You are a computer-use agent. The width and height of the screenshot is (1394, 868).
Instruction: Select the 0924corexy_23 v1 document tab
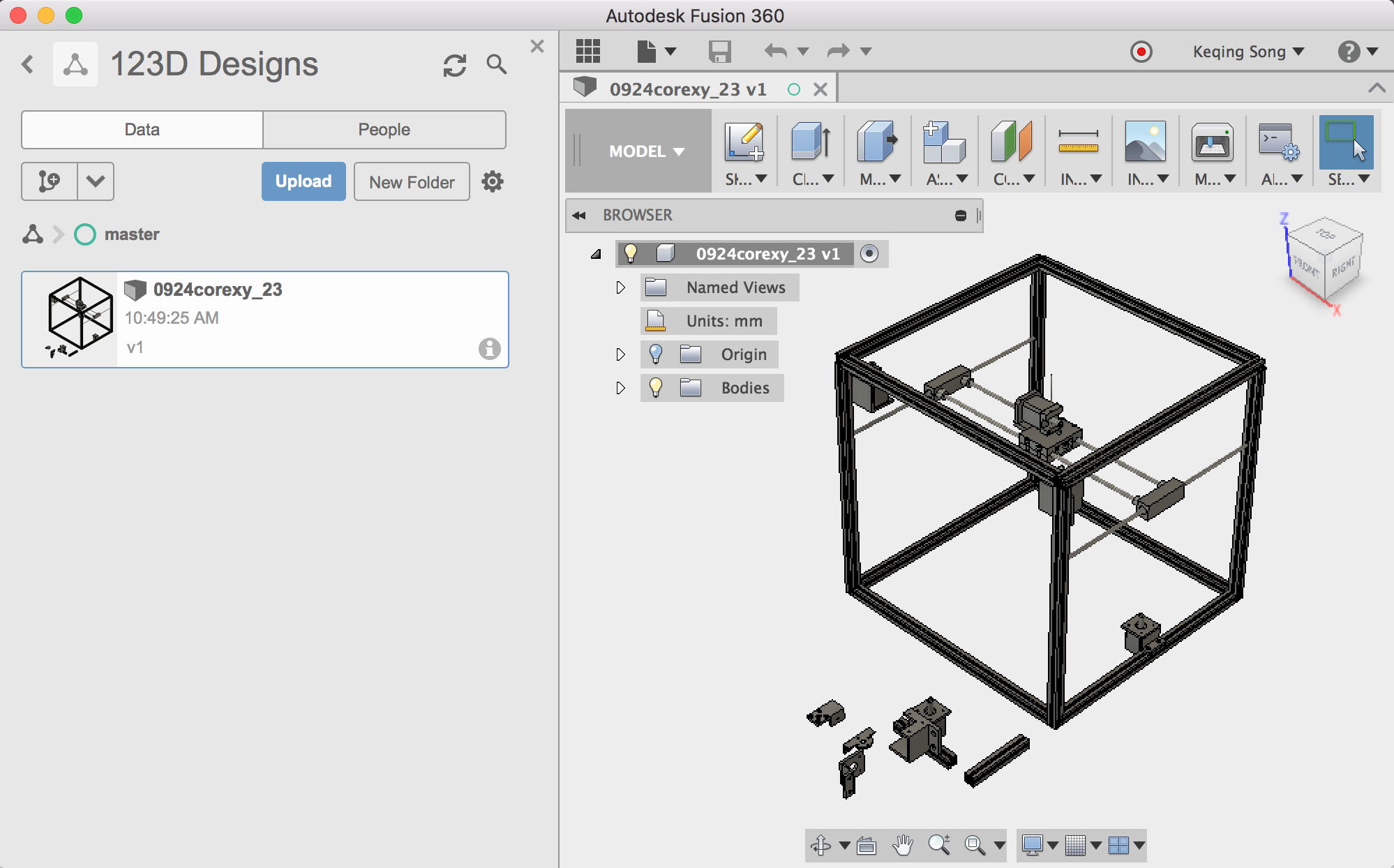(687, 89)
